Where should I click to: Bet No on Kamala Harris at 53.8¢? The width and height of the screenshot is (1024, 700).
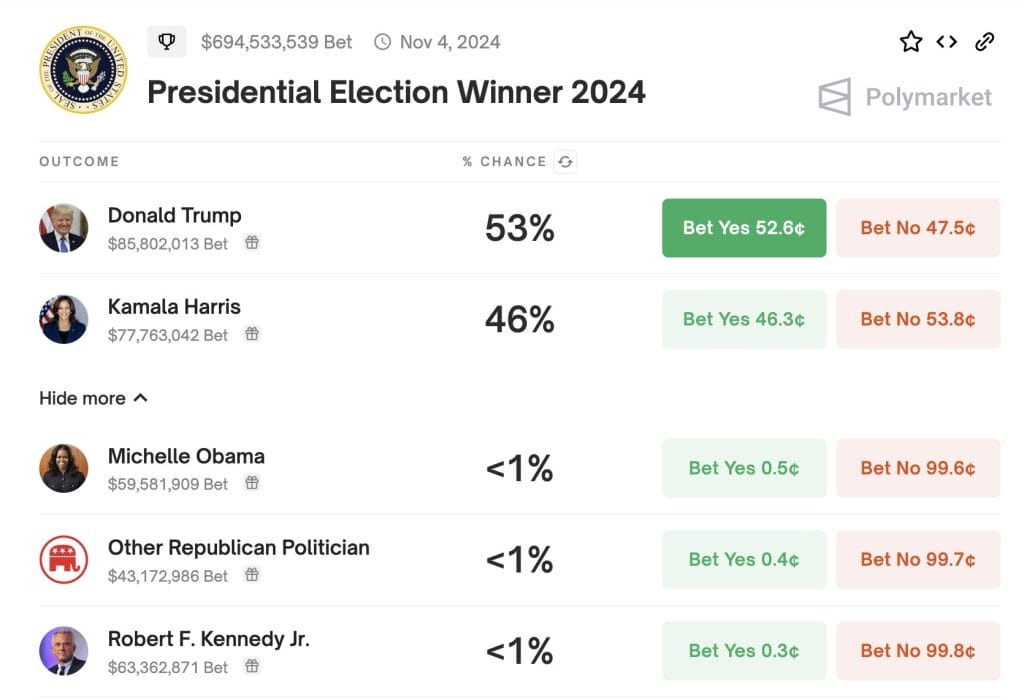pos(918,320)
